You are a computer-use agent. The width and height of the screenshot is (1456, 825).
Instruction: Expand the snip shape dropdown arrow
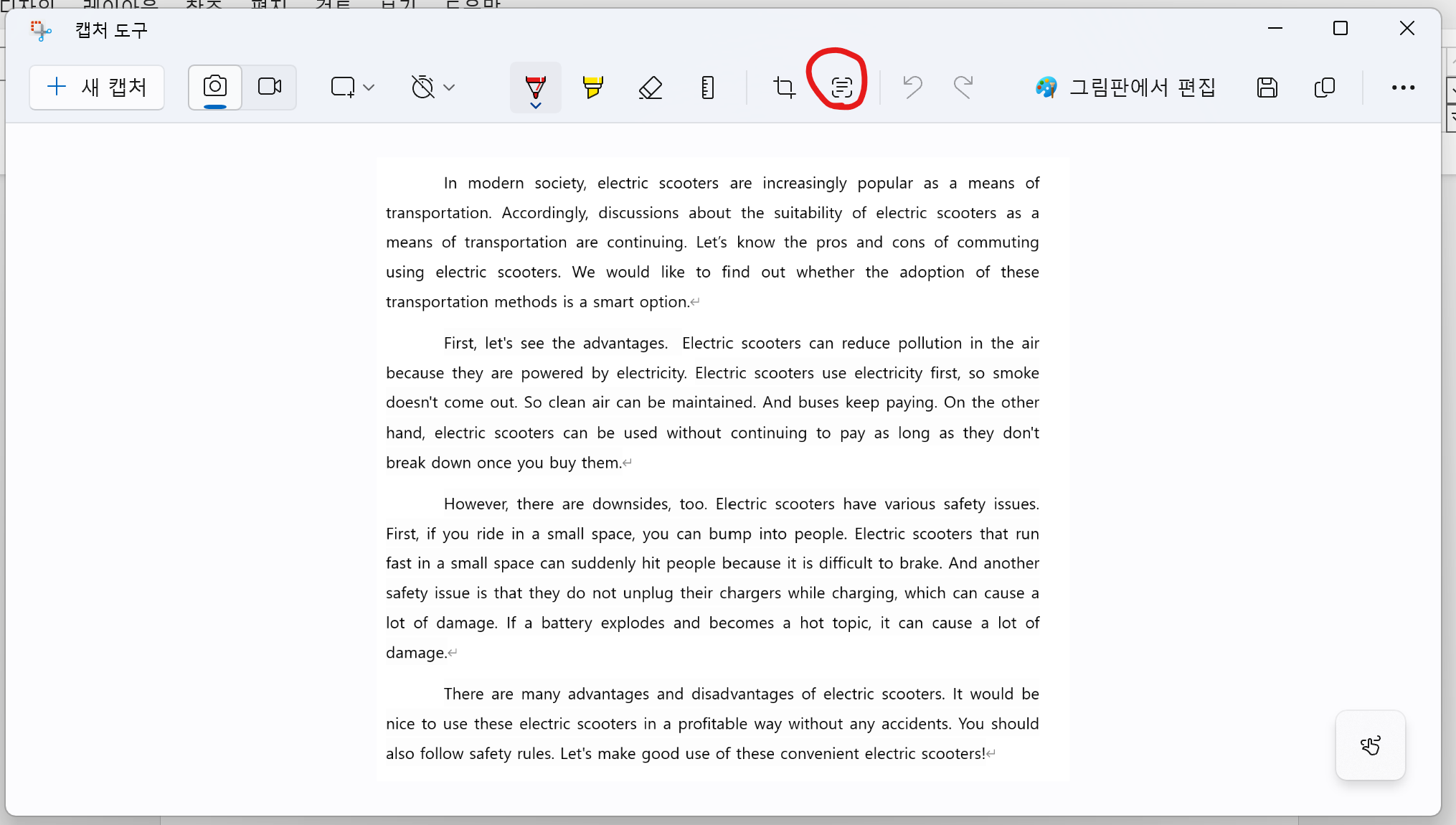369,88
